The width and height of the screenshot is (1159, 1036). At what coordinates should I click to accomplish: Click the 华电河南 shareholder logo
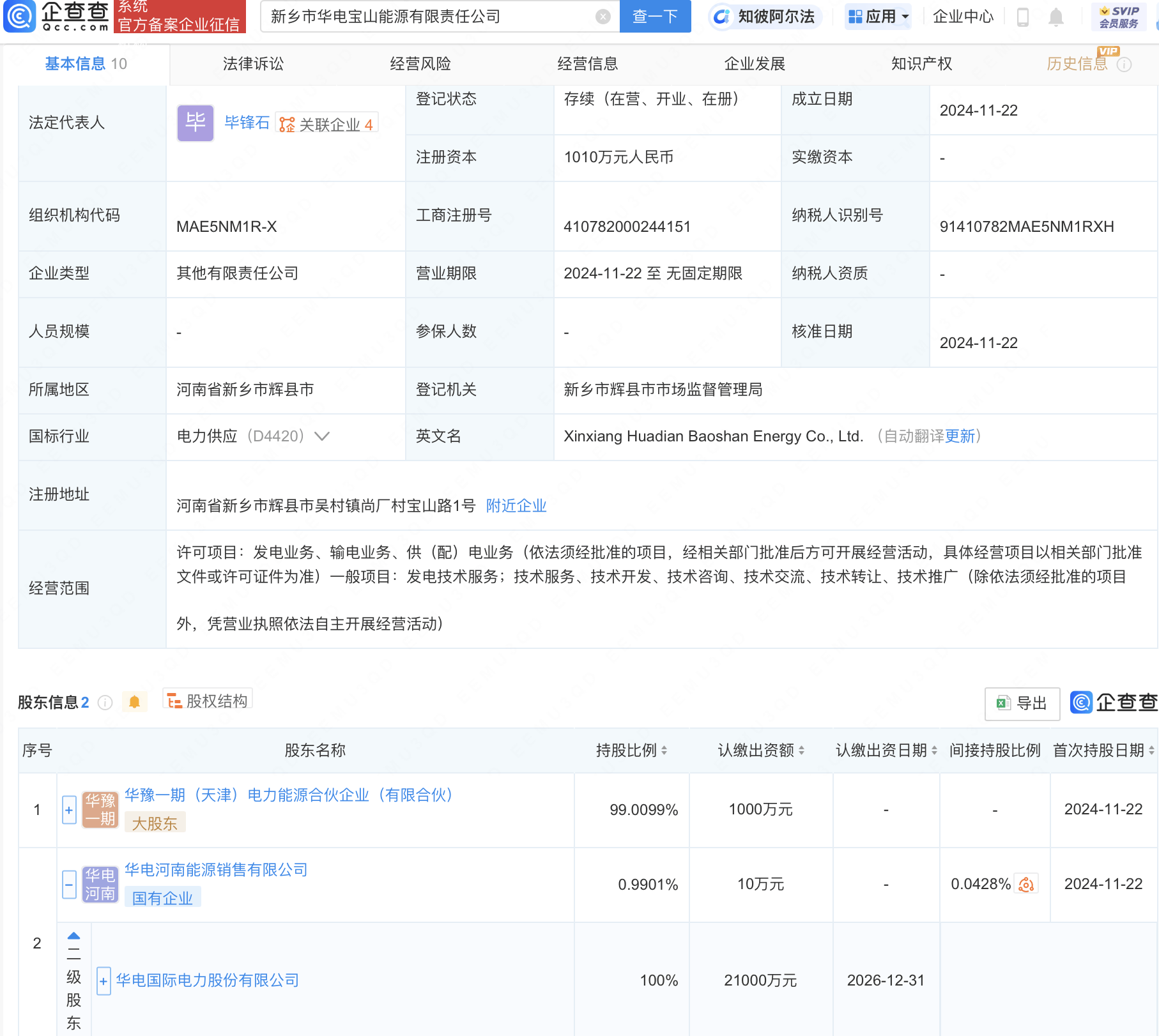(x=100, y=885)
